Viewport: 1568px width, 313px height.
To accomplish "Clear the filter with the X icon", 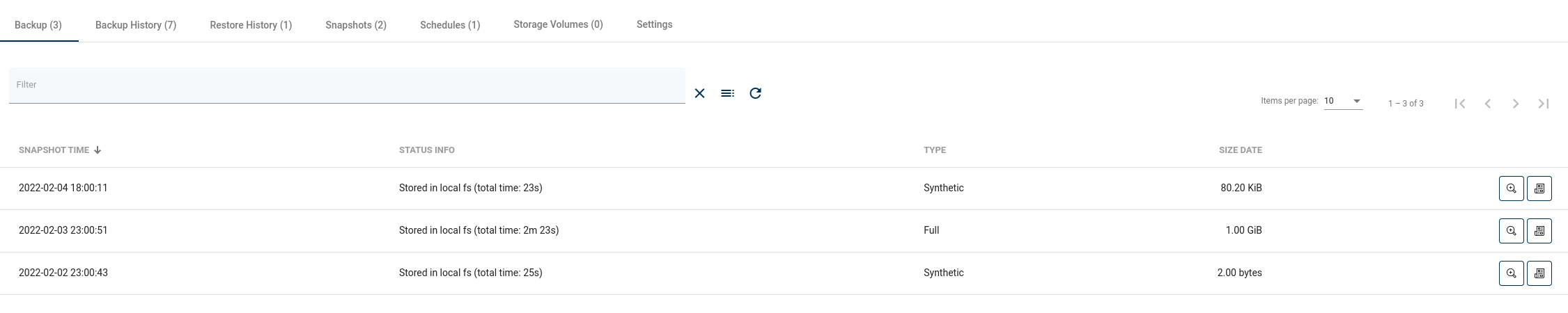I will pos(699,93).
